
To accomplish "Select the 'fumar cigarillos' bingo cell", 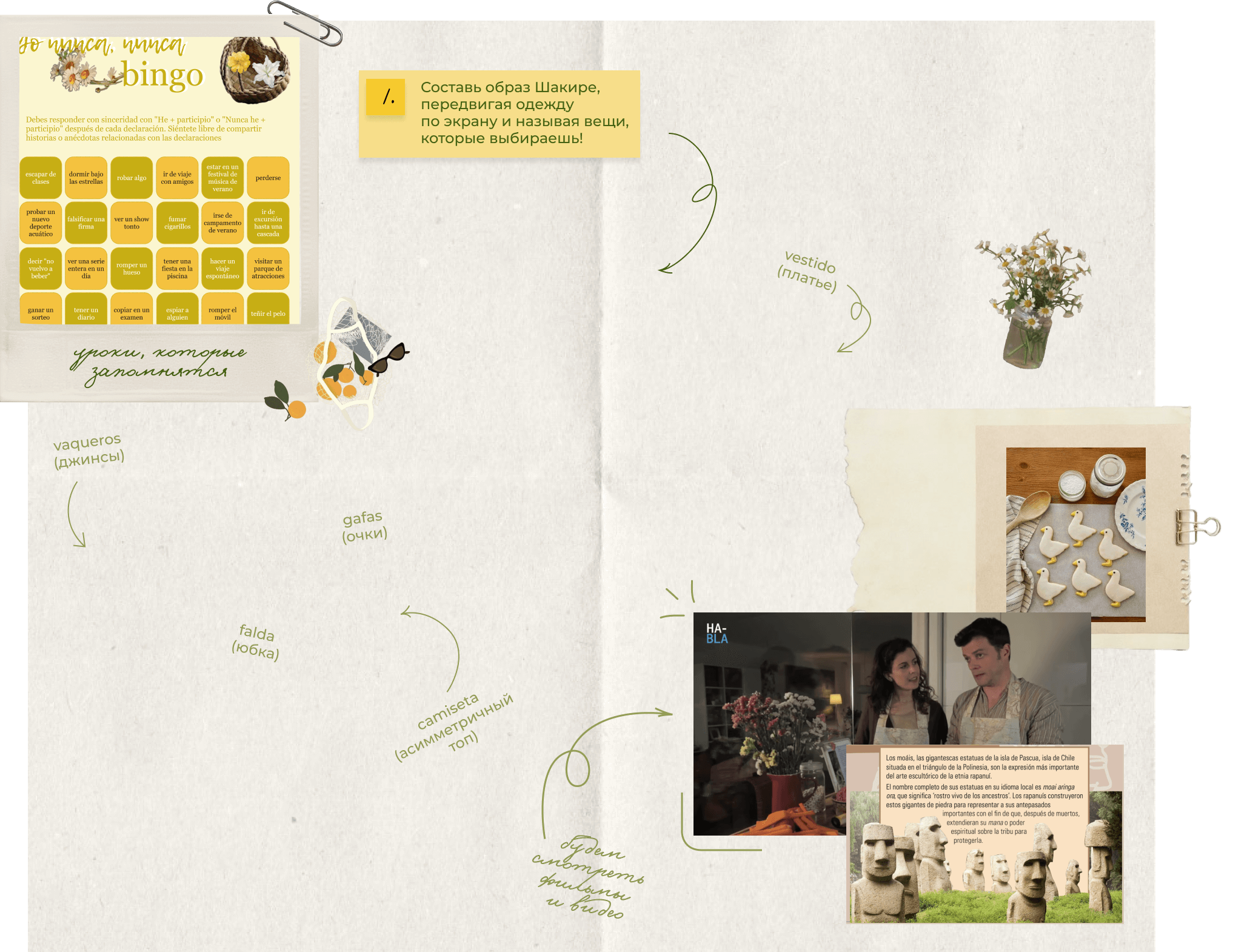I will click(x=177, y=223).
